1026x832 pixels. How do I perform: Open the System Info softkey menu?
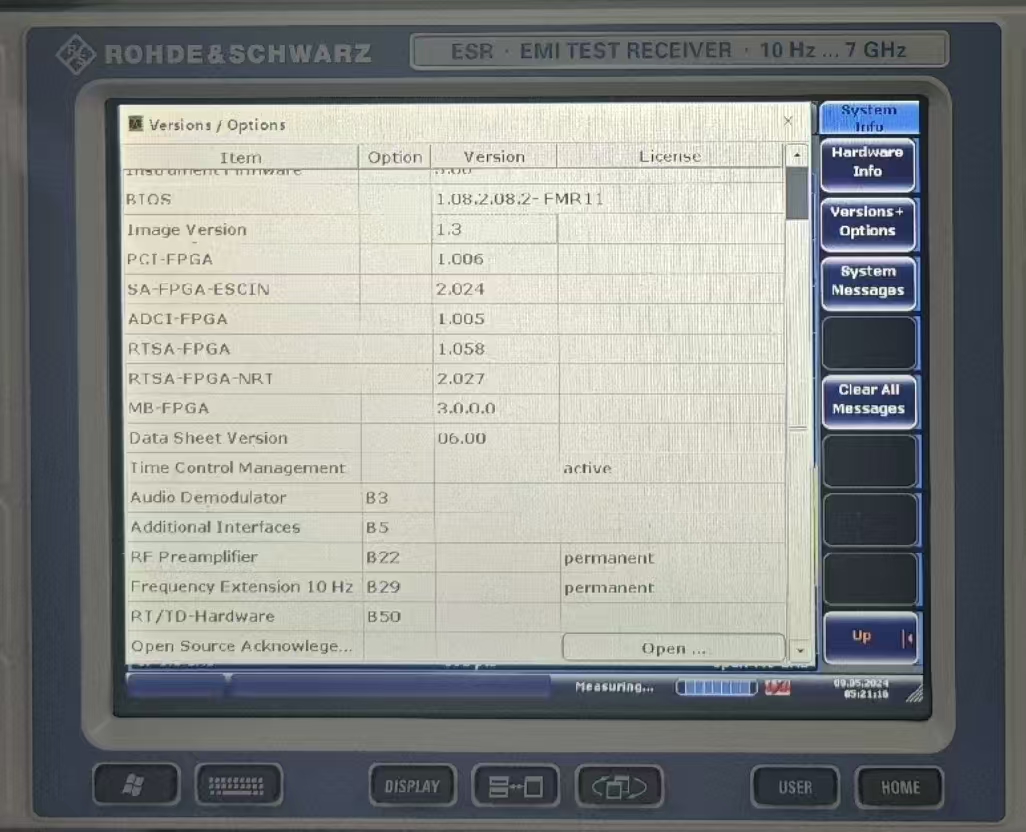pyautogui.click(x=868, y=118)
